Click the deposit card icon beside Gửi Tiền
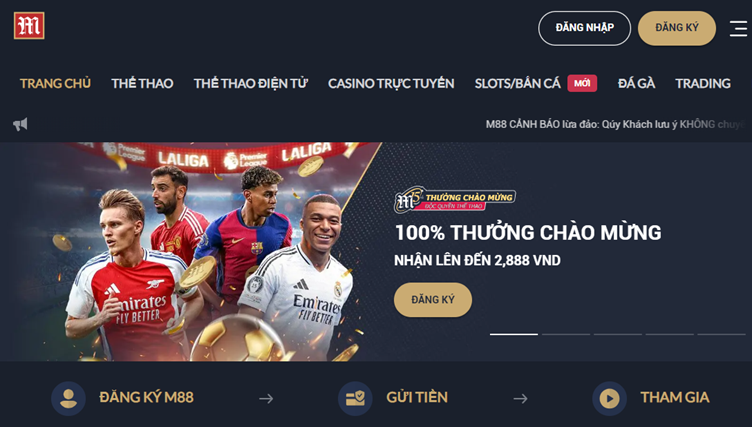752x427 pixels. pyautogui.click(x=355, y=398)
